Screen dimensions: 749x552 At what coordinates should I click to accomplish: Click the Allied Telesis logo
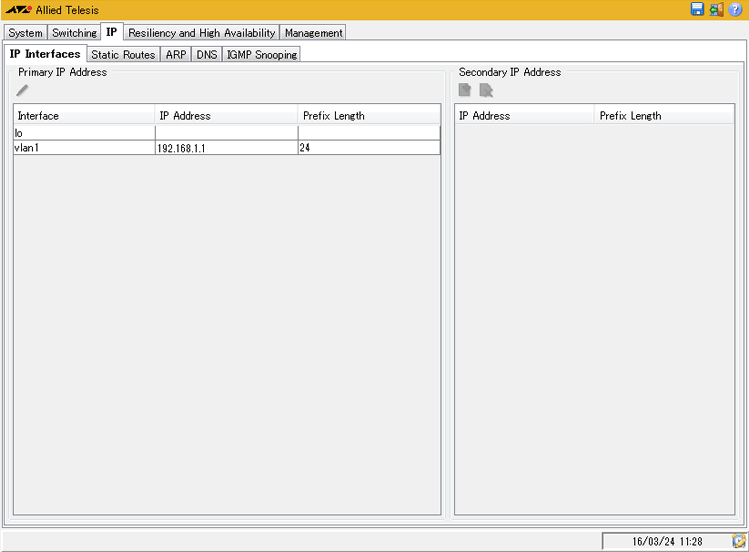tap(17, 10)
